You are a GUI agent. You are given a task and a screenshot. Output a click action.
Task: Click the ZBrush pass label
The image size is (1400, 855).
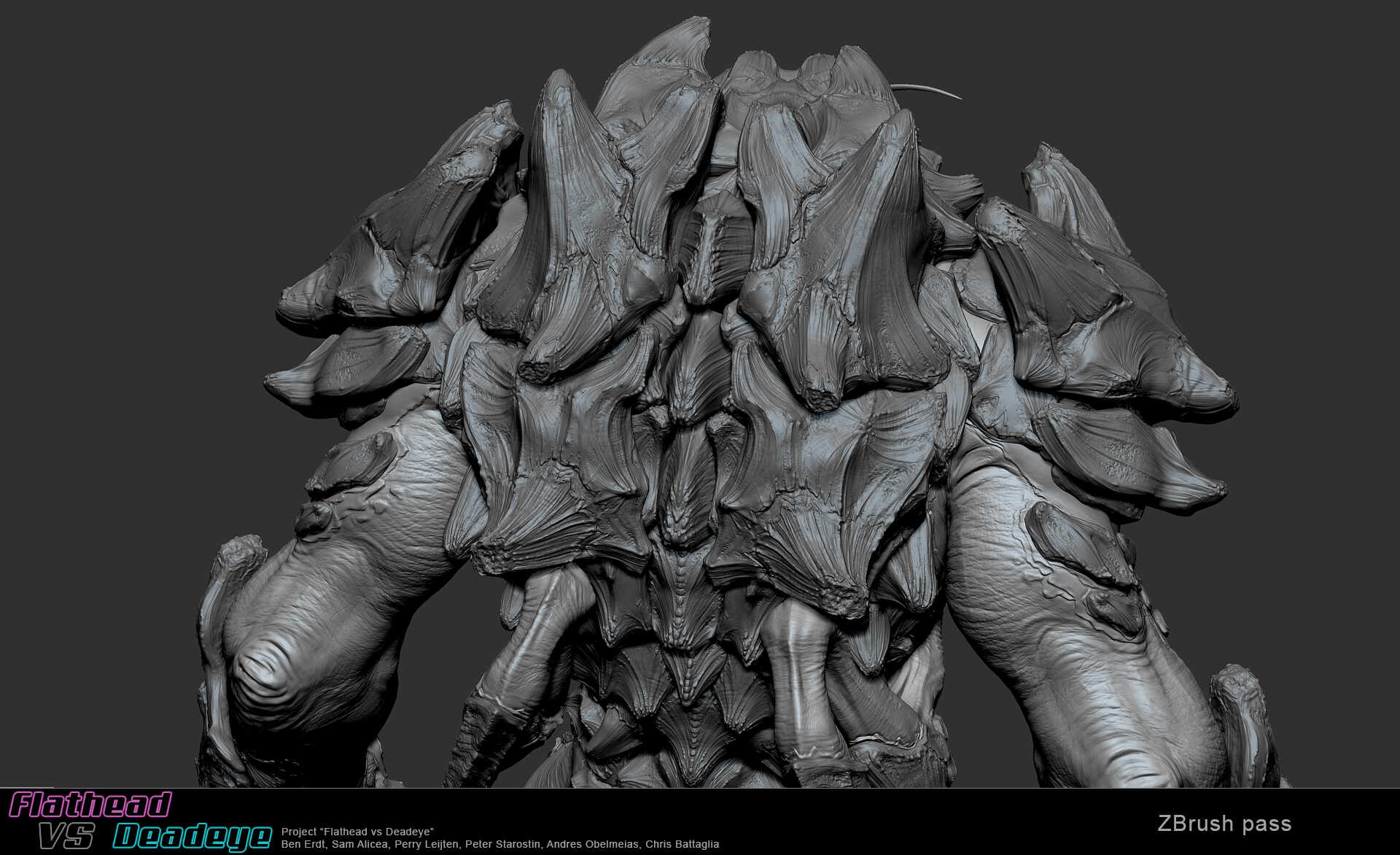point(1224,824)
